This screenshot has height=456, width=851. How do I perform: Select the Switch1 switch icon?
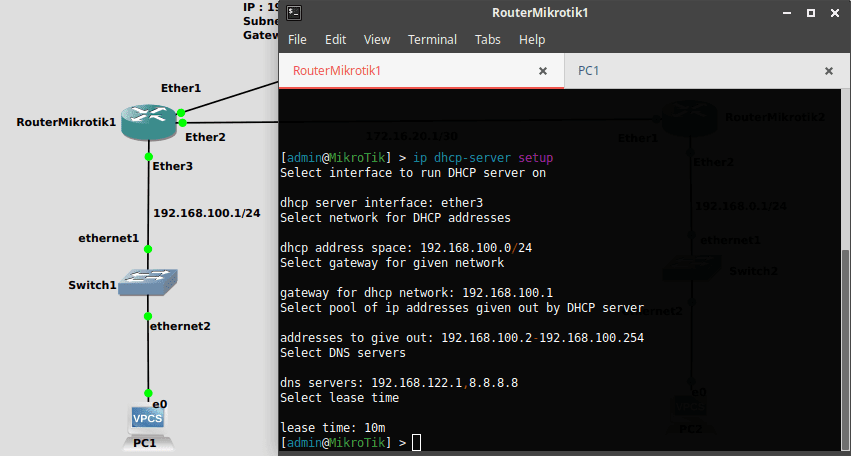148,282
